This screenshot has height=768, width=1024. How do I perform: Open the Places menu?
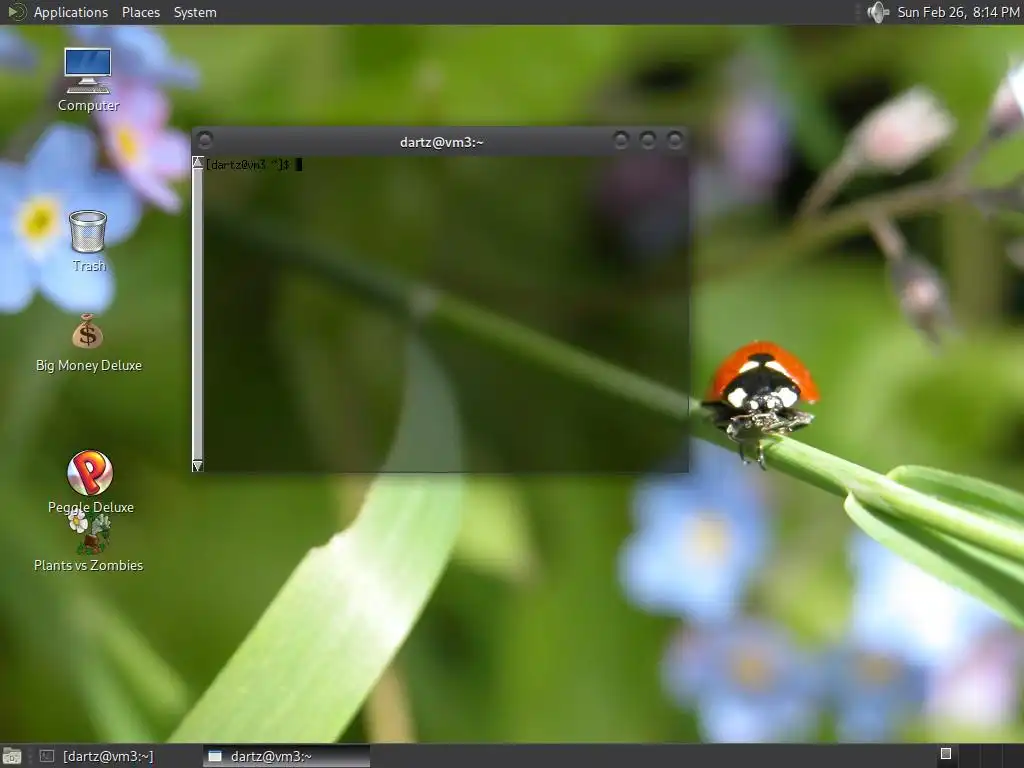point(141,12)
